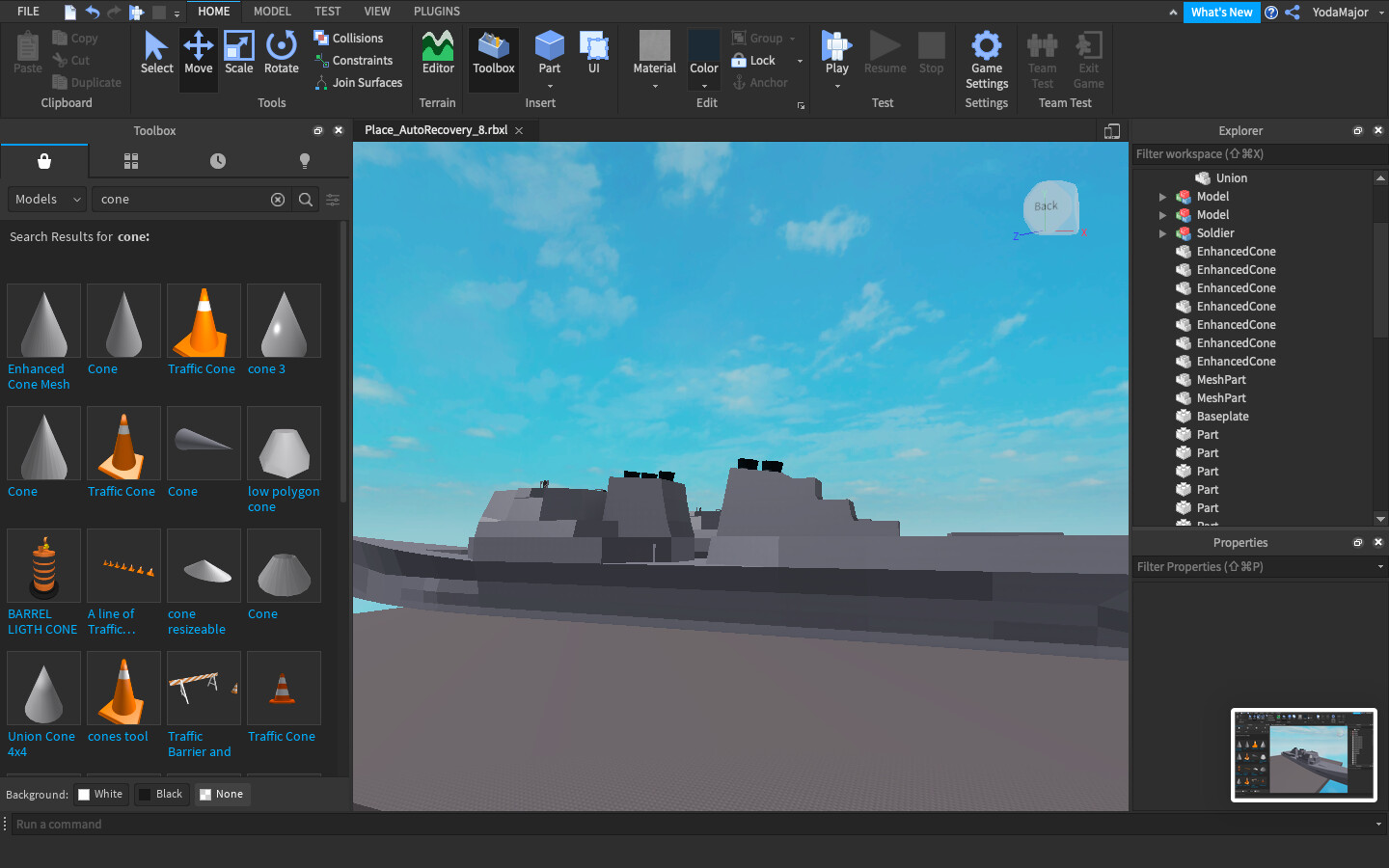Image resolution: width=1389 pixels, height=868 pixels.
Task: Open the Terrain Editor
Action: click(x=438, y=53)
